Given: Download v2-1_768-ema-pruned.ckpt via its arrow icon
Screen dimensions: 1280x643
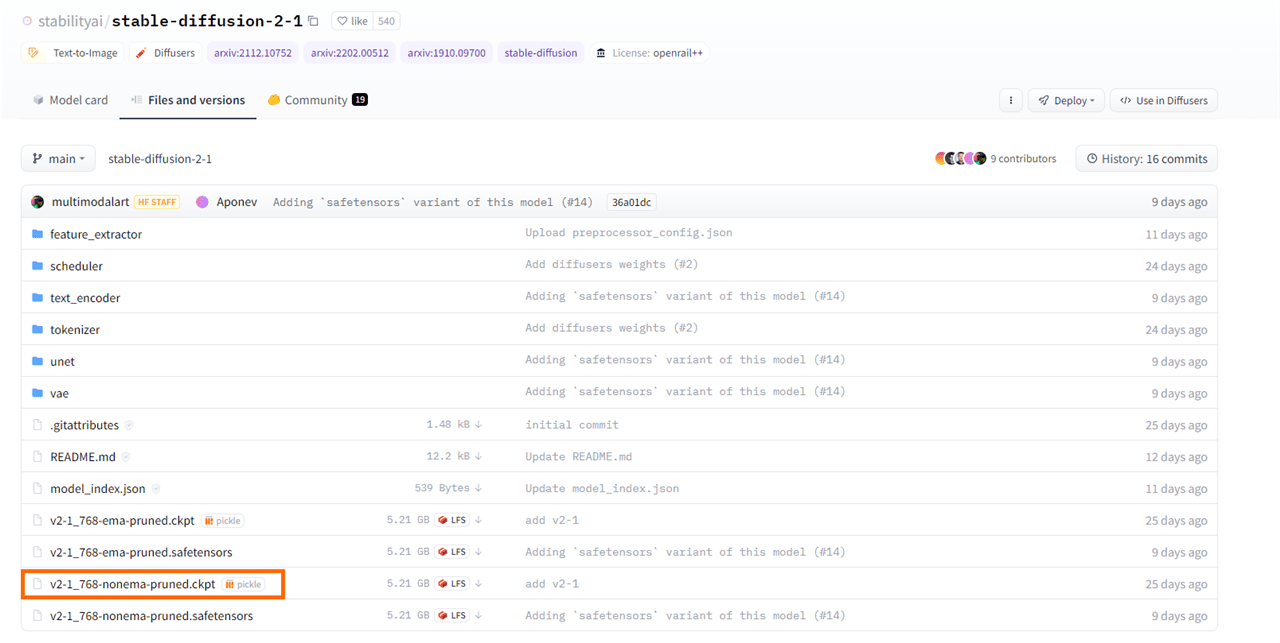Looking at the screenshot, I should (x=479, y=520).
